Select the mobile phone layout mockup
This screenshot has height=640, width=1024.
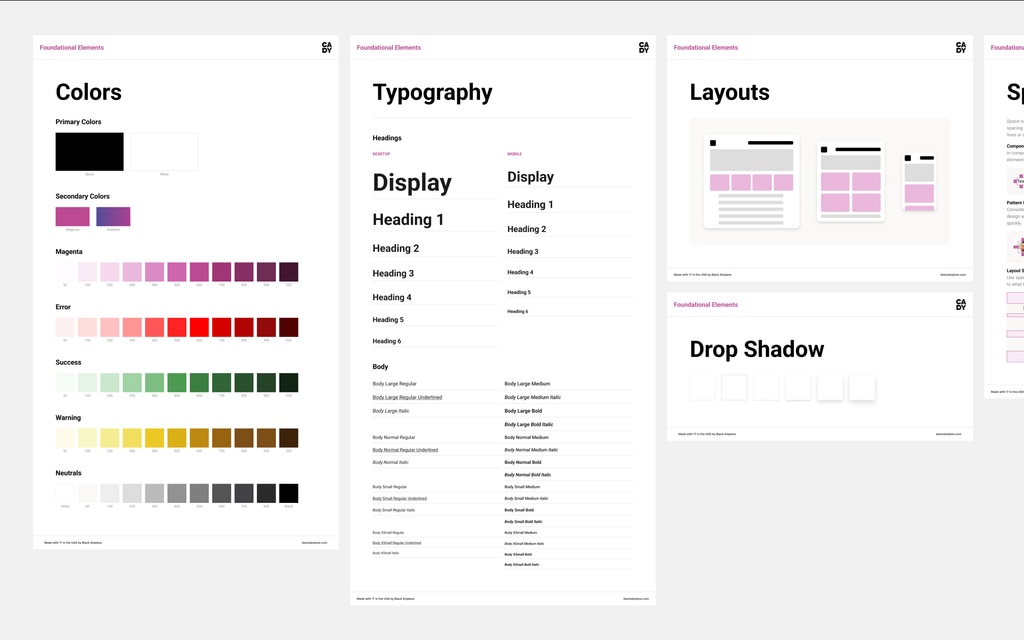click(919, 182)
